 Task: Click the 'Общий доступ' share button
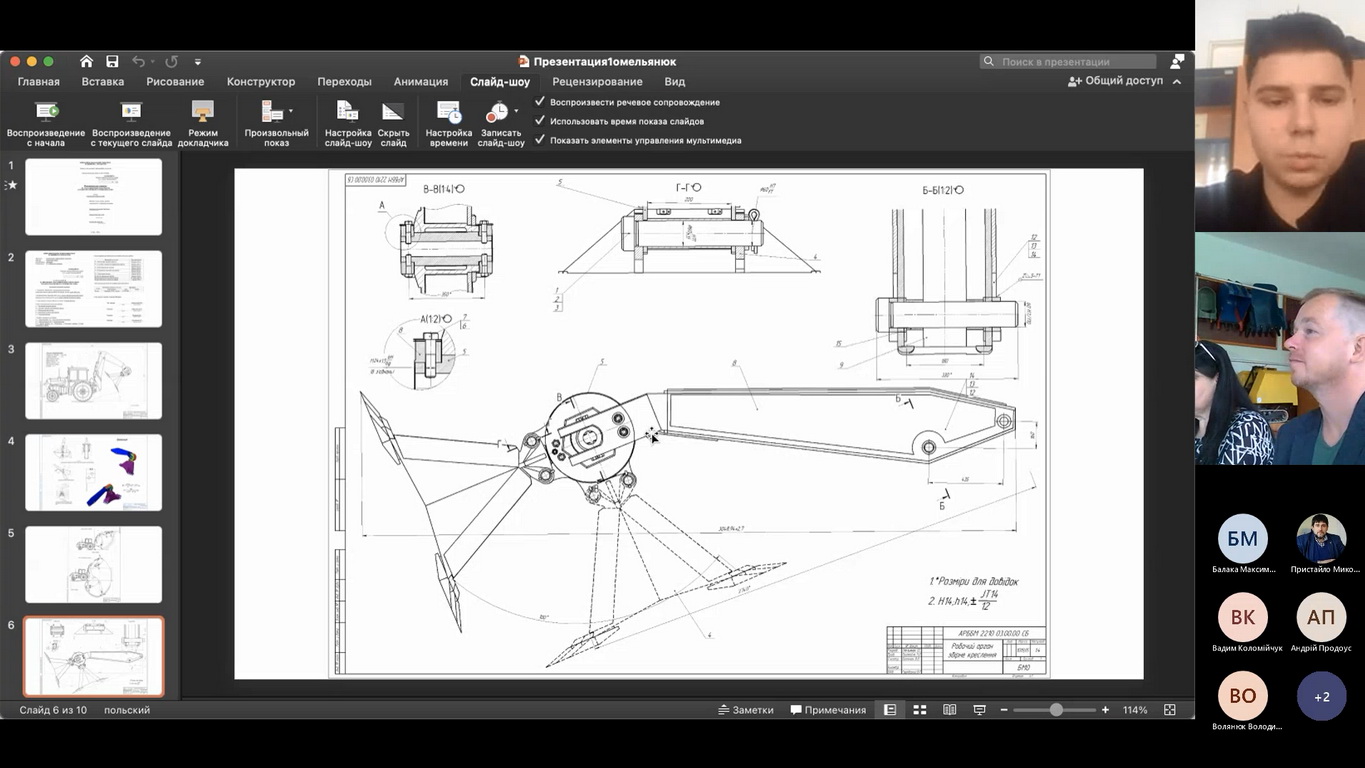click(1115, 81)
